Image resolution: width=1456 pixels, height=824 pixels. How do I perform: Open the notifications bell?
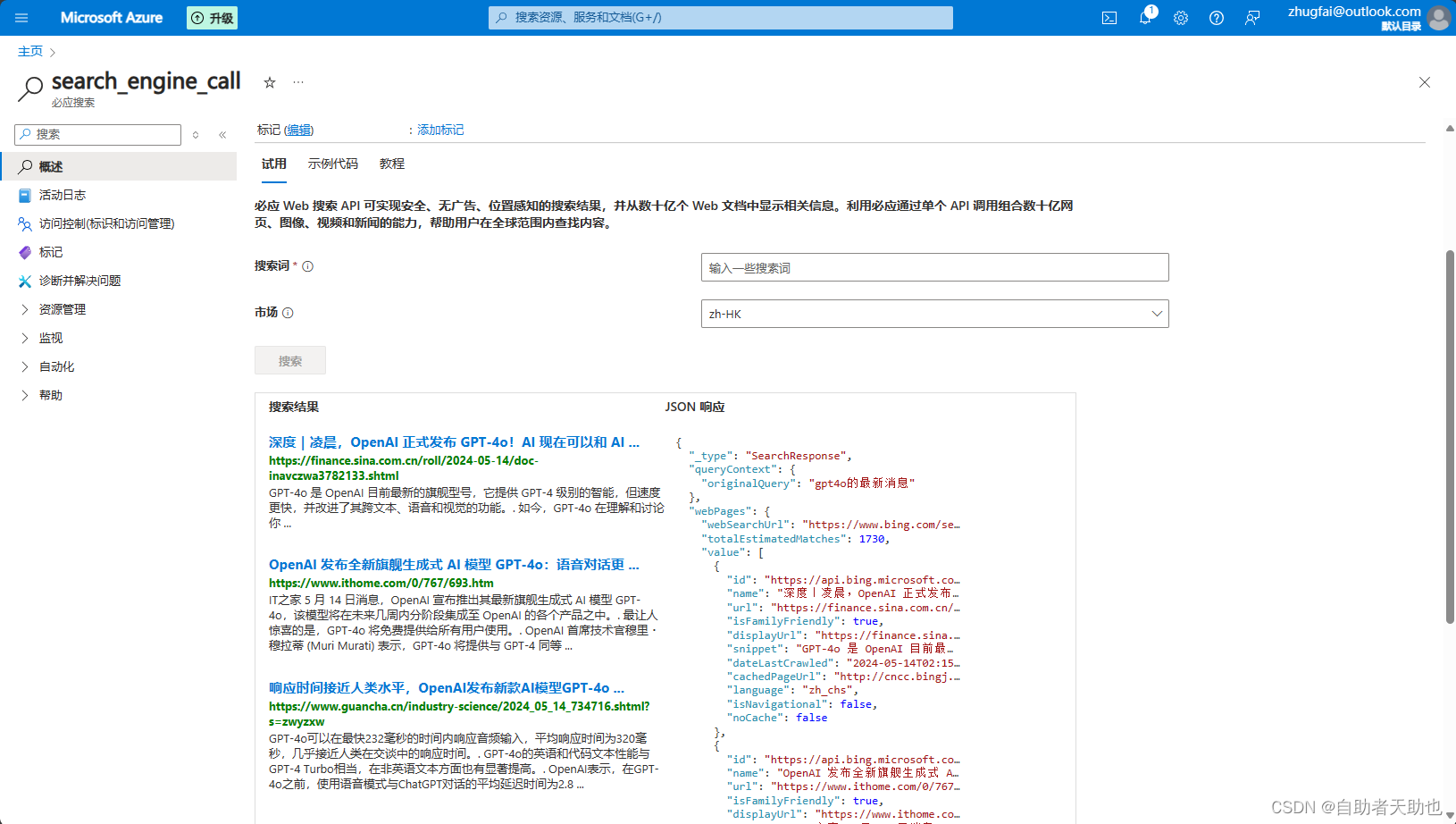click(1145, 18)
